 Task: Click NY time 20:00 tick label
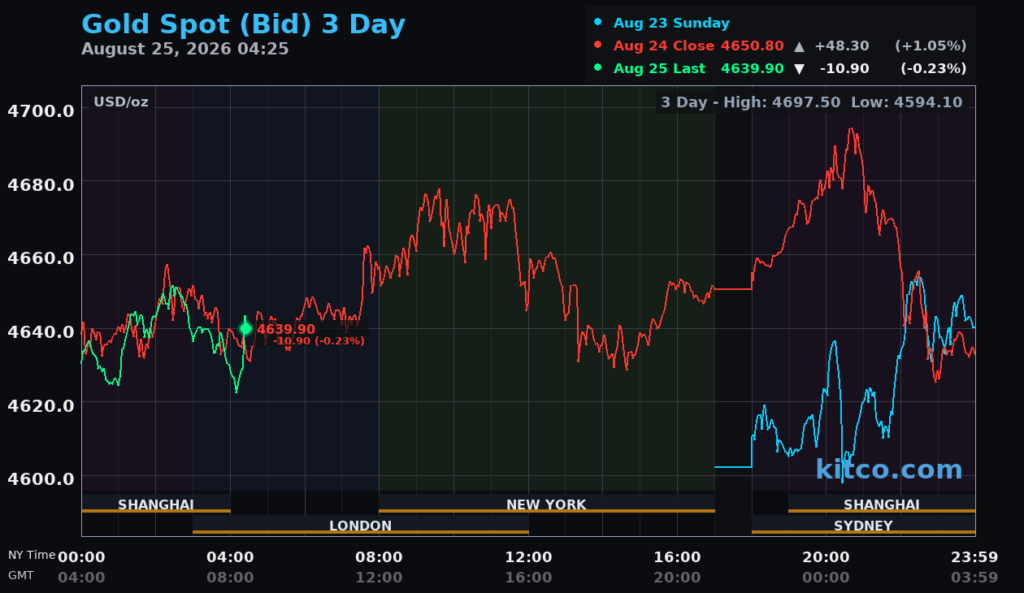pyautogui.click(x=826, y=557)
